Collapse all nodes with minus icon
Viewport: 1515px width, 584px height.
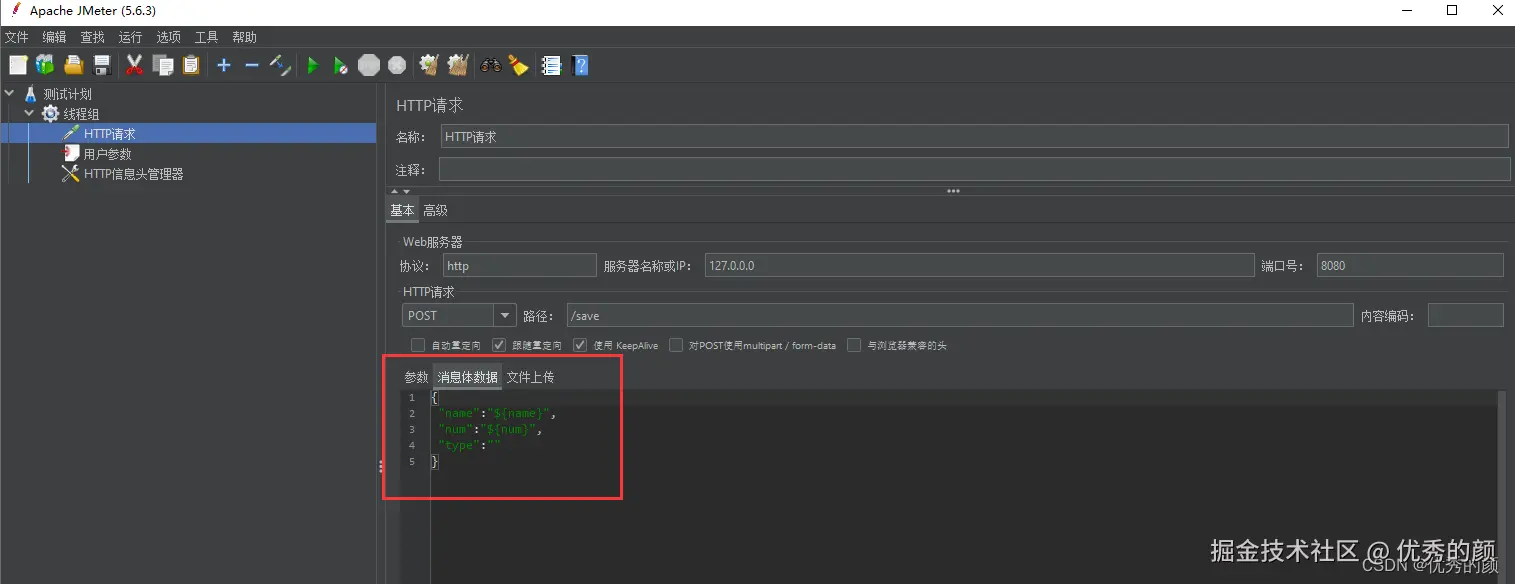pos(252,65)
